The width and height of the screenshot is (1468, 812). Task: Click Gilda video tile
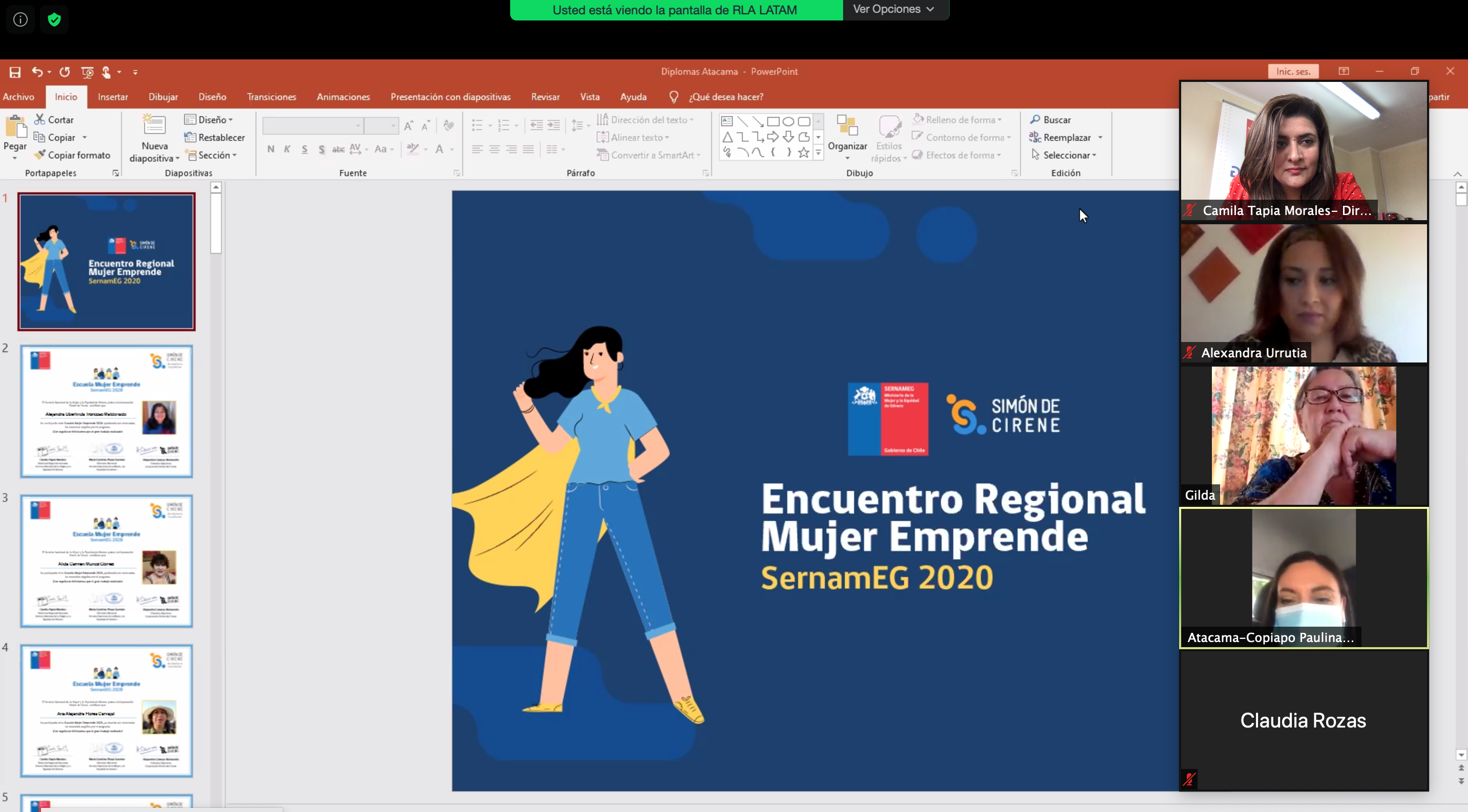point(1304,436)
